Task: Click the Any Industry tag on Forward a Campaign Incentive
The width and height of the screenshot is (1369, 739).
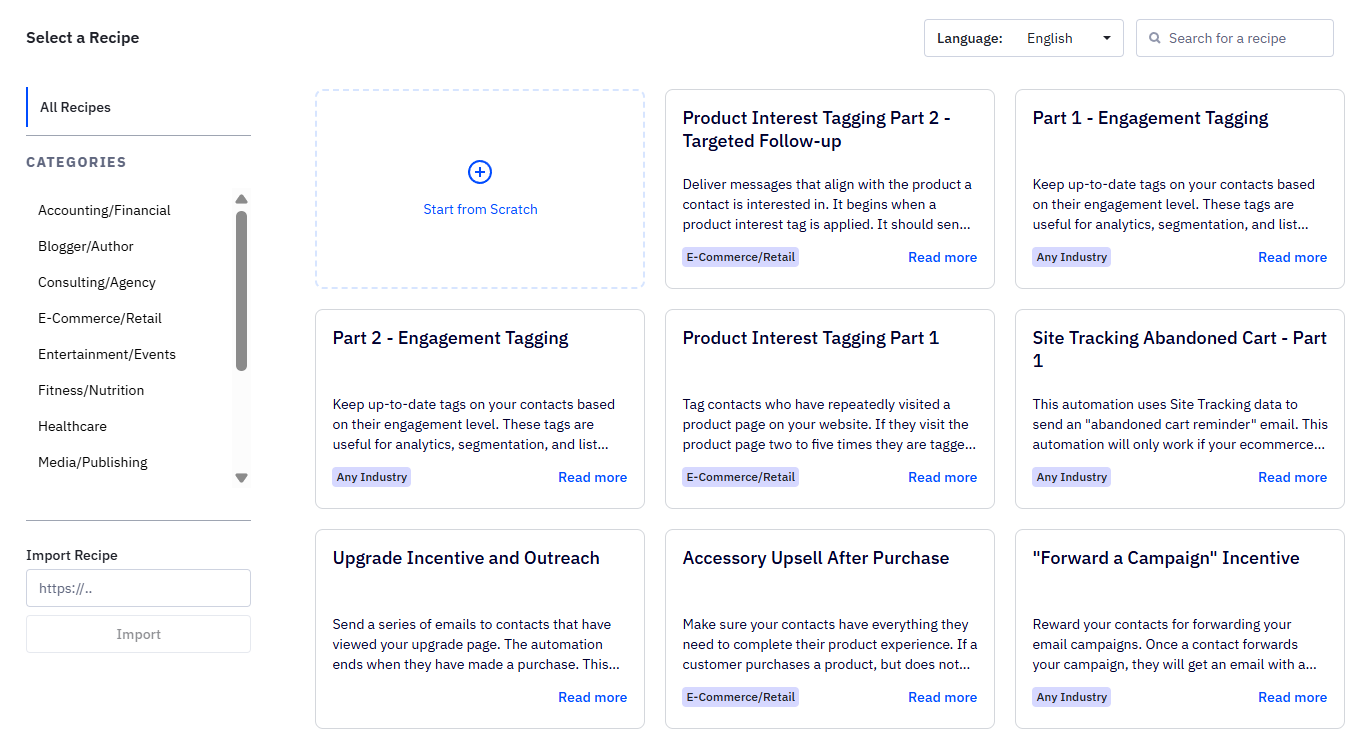Action: pos(1071,697)
